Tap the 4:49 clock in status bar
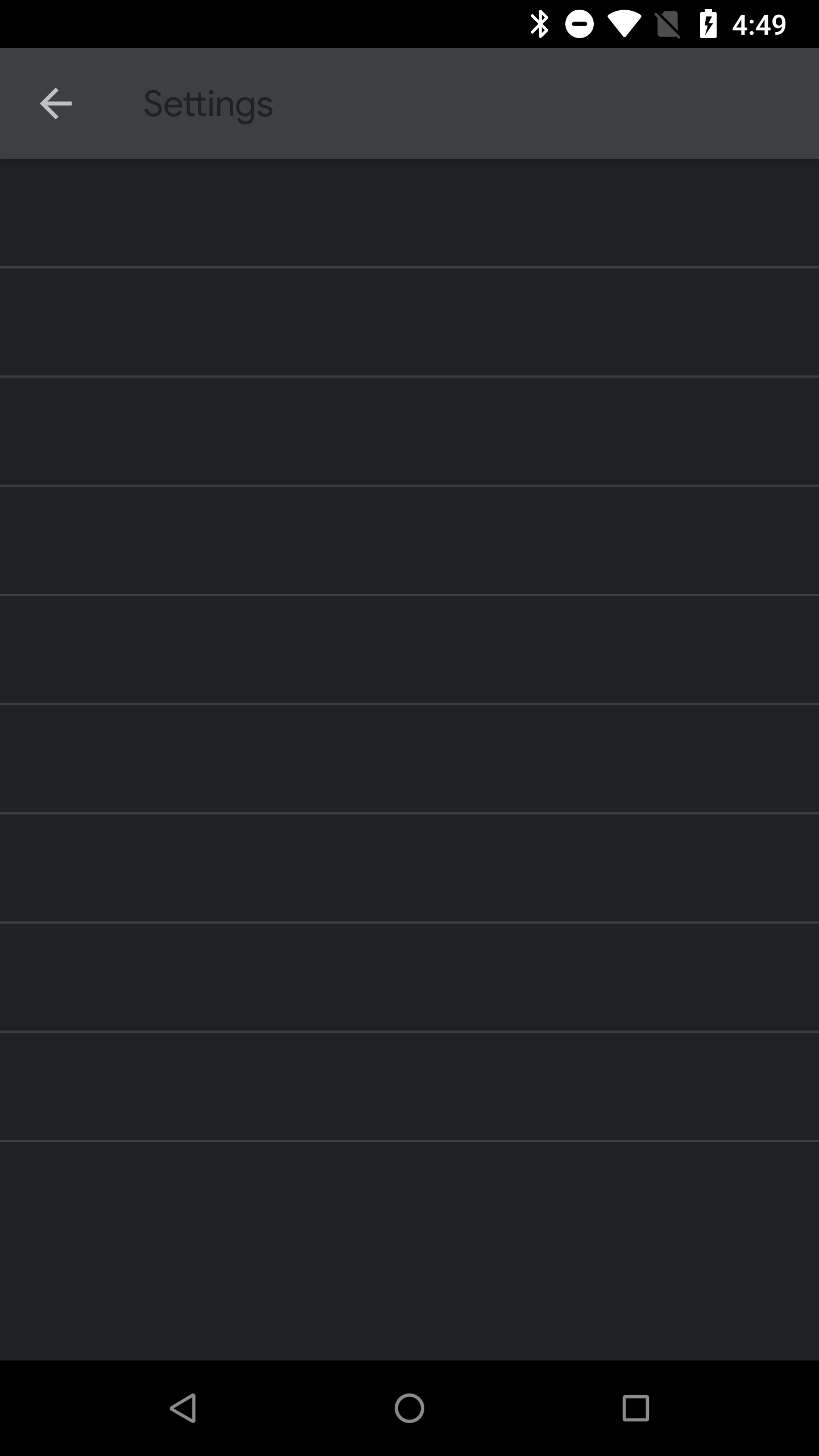Viewport: 819px width, 1456px height. coord(759,24)
